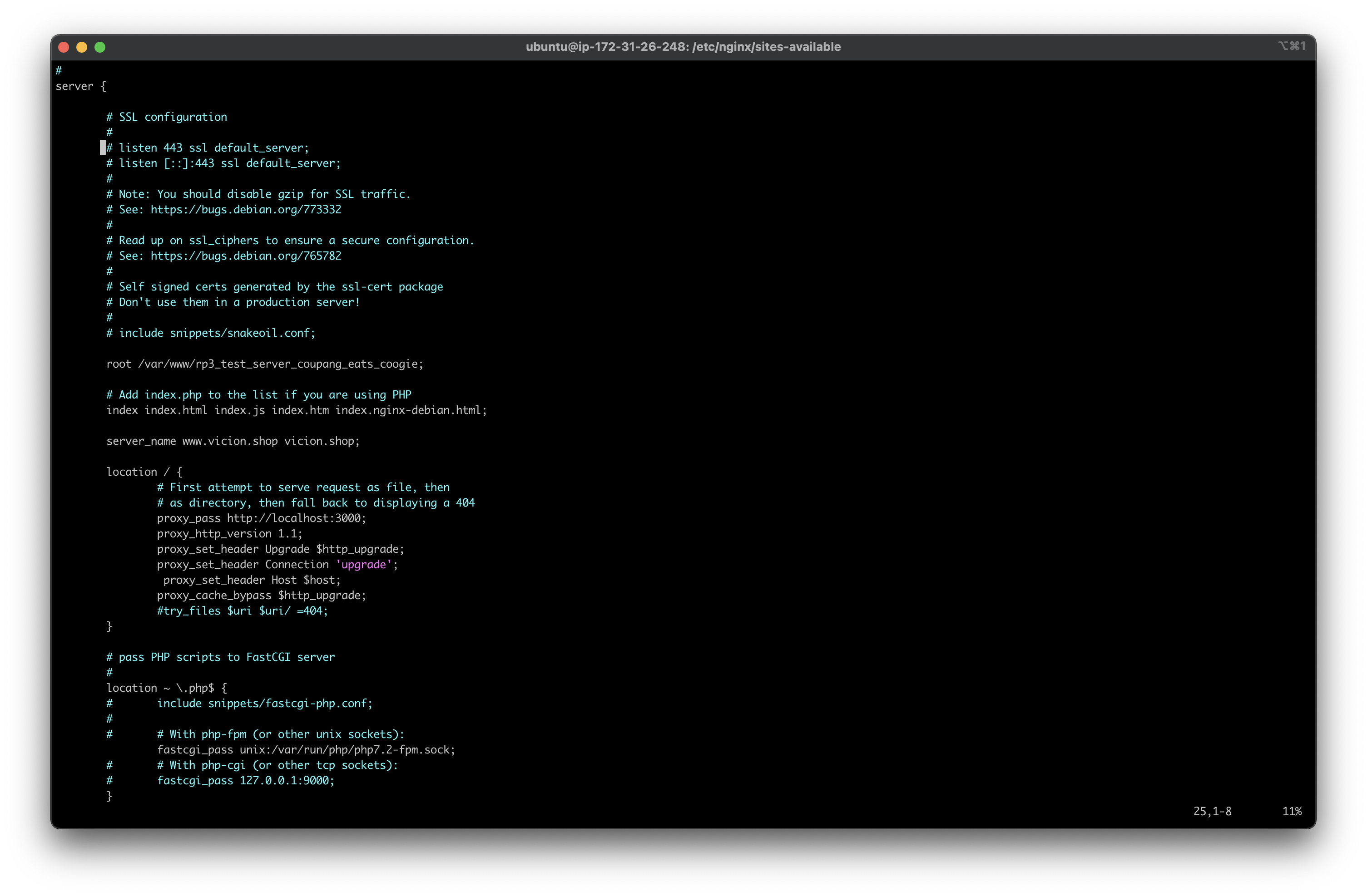Click the URL https://bugs.debian.org/765782
The image size is (1367, 896).
pos(246,256)
